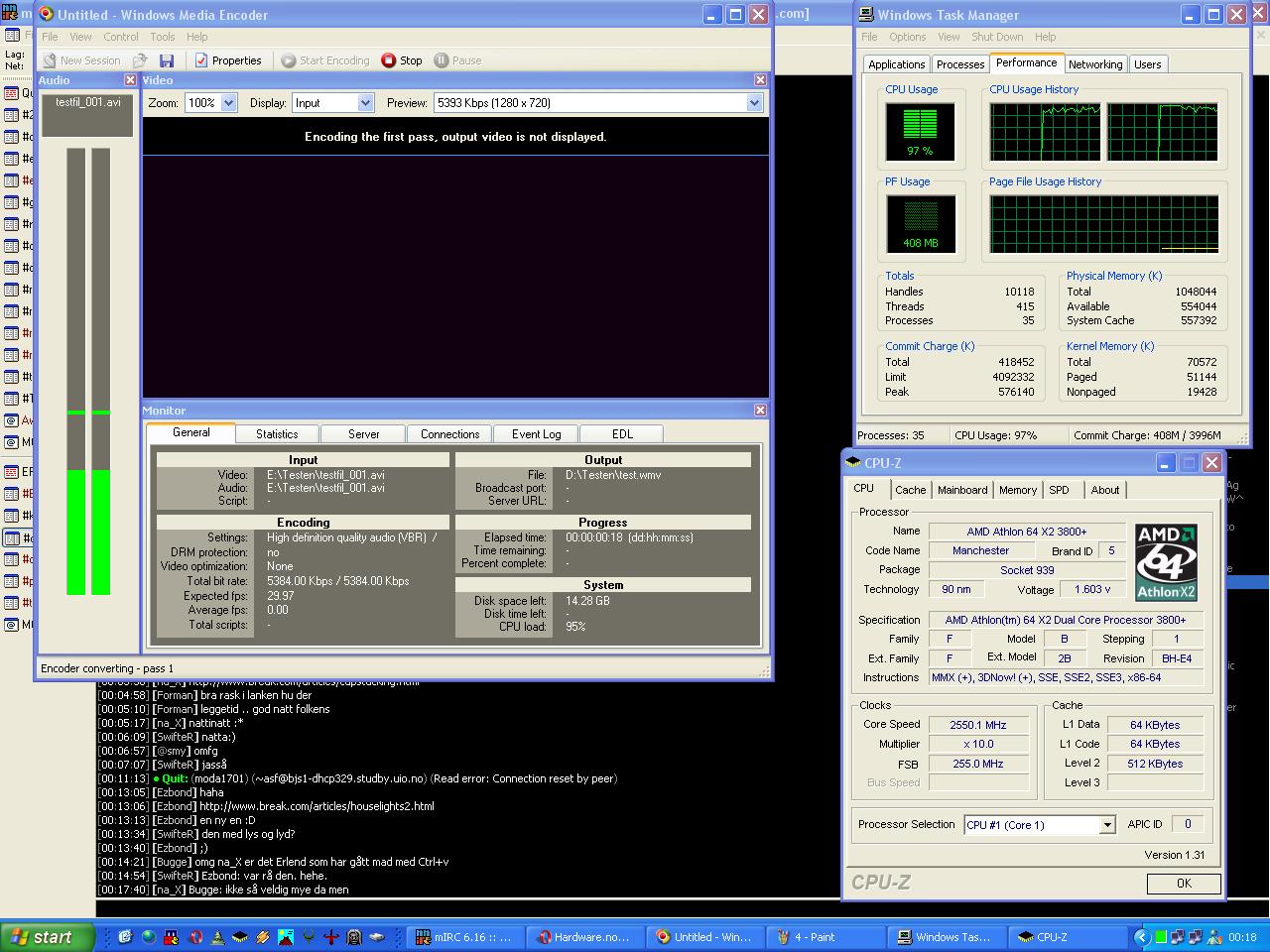Open the encoder Tools menu

163,37
